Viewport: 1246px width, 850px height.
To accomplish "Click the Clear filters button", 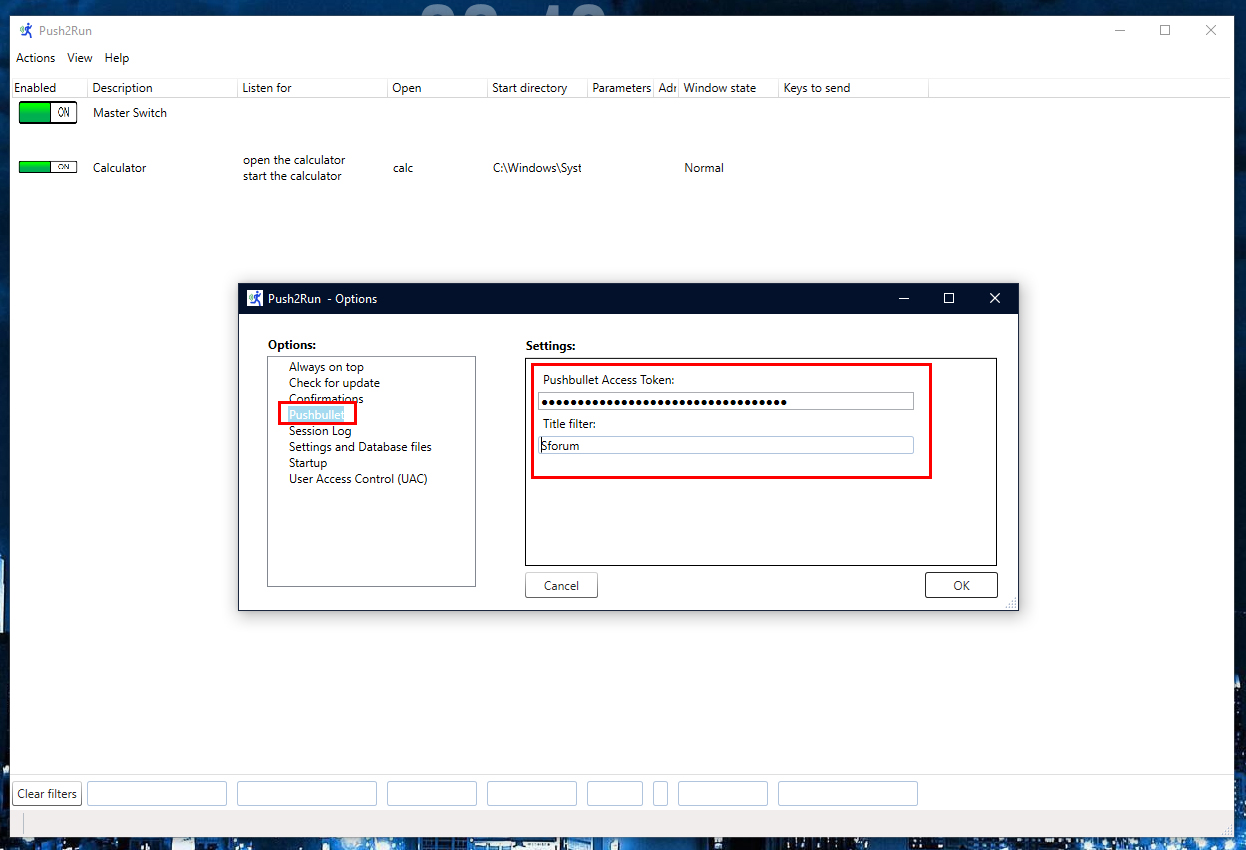I will pyautogui.click(x=47, y=794).
